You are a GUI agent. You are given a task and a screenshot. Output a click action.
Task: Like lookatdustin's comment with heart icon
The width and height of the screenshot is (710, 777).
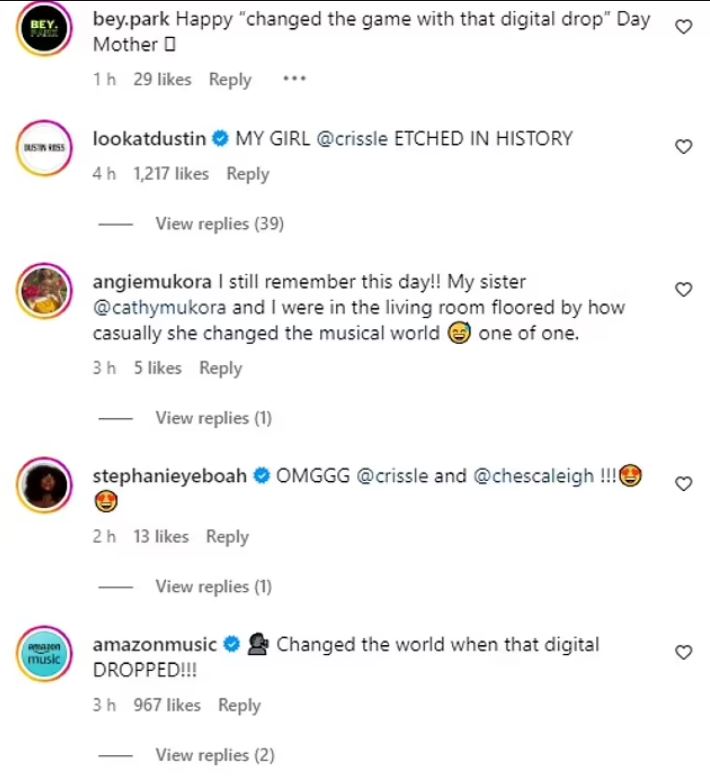click(684, 147)
